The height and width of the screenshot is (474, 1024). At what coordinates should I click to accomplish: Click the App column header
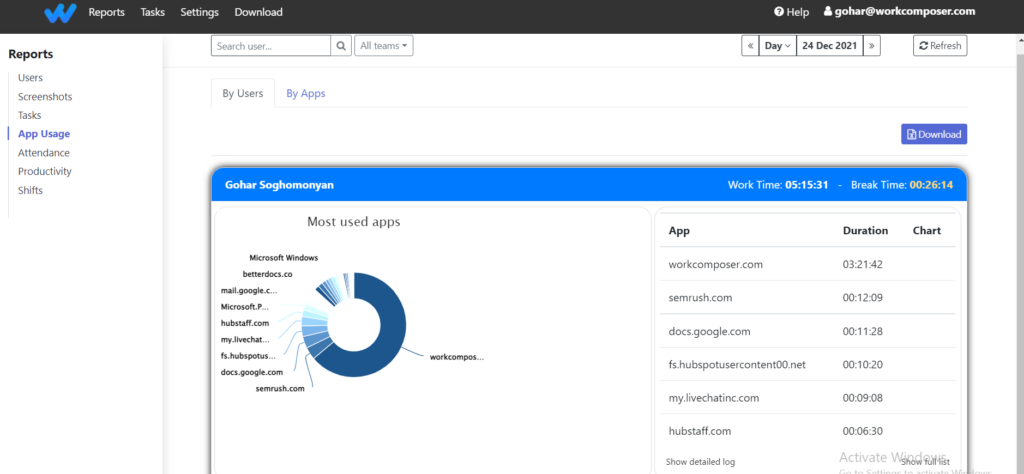[679, 230]
